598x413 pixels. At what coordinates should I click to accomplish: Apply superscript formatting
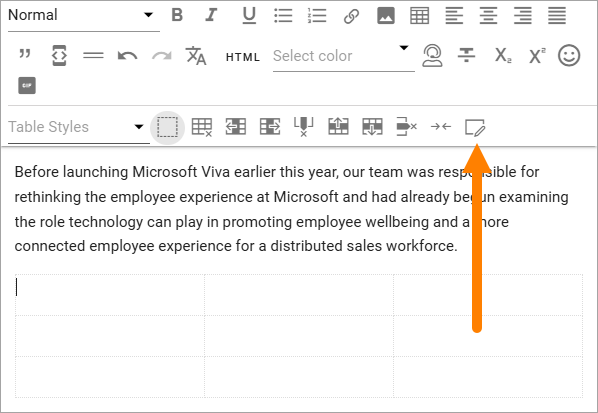tap(537, 56)
